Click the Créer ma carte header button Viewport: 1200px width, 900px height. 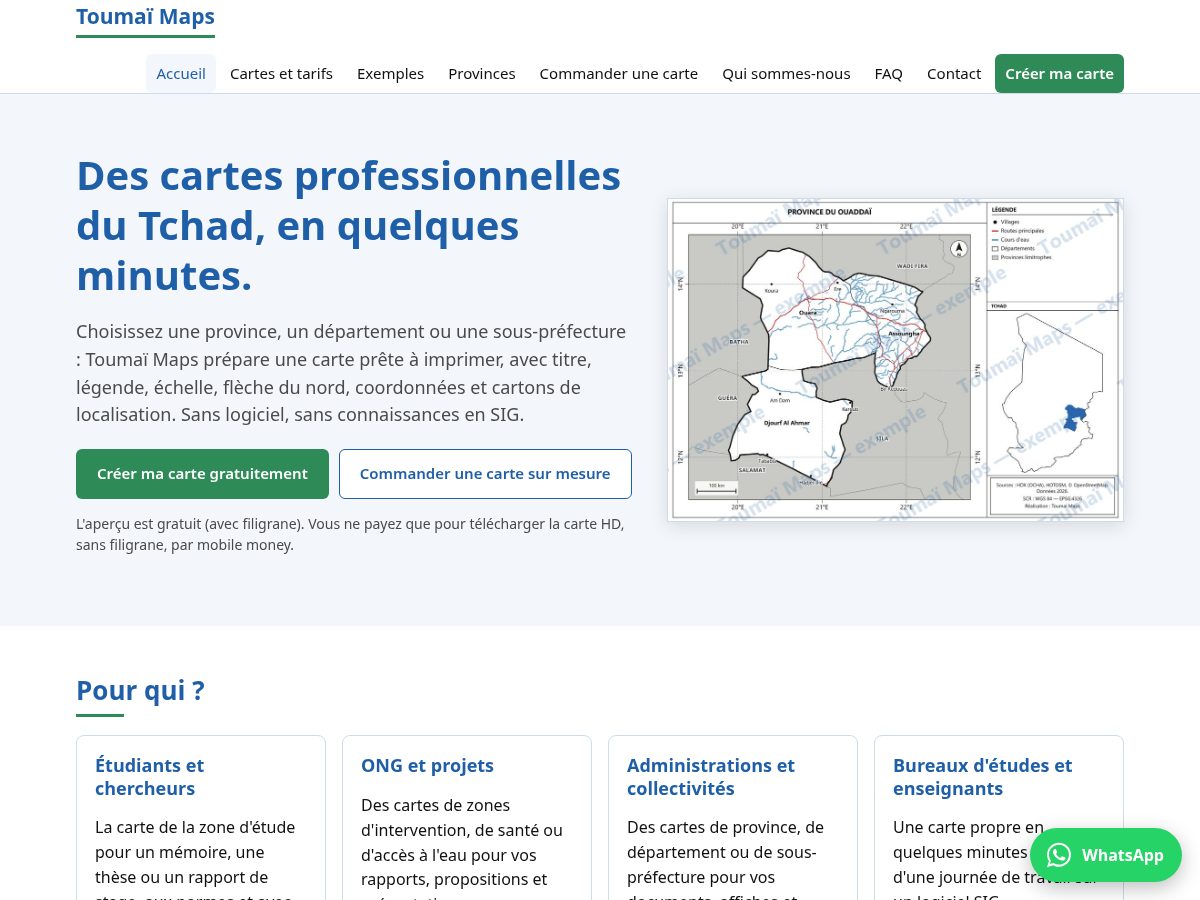(1059, 73)
